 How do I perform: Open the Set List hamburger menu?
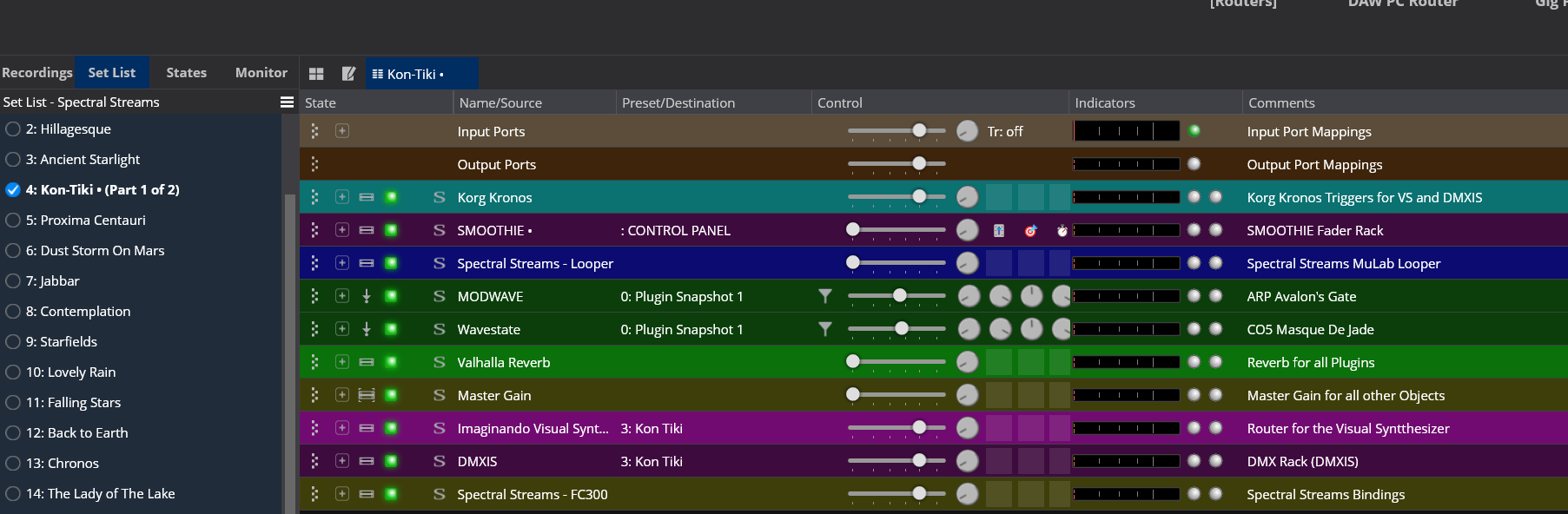[287, 102]
